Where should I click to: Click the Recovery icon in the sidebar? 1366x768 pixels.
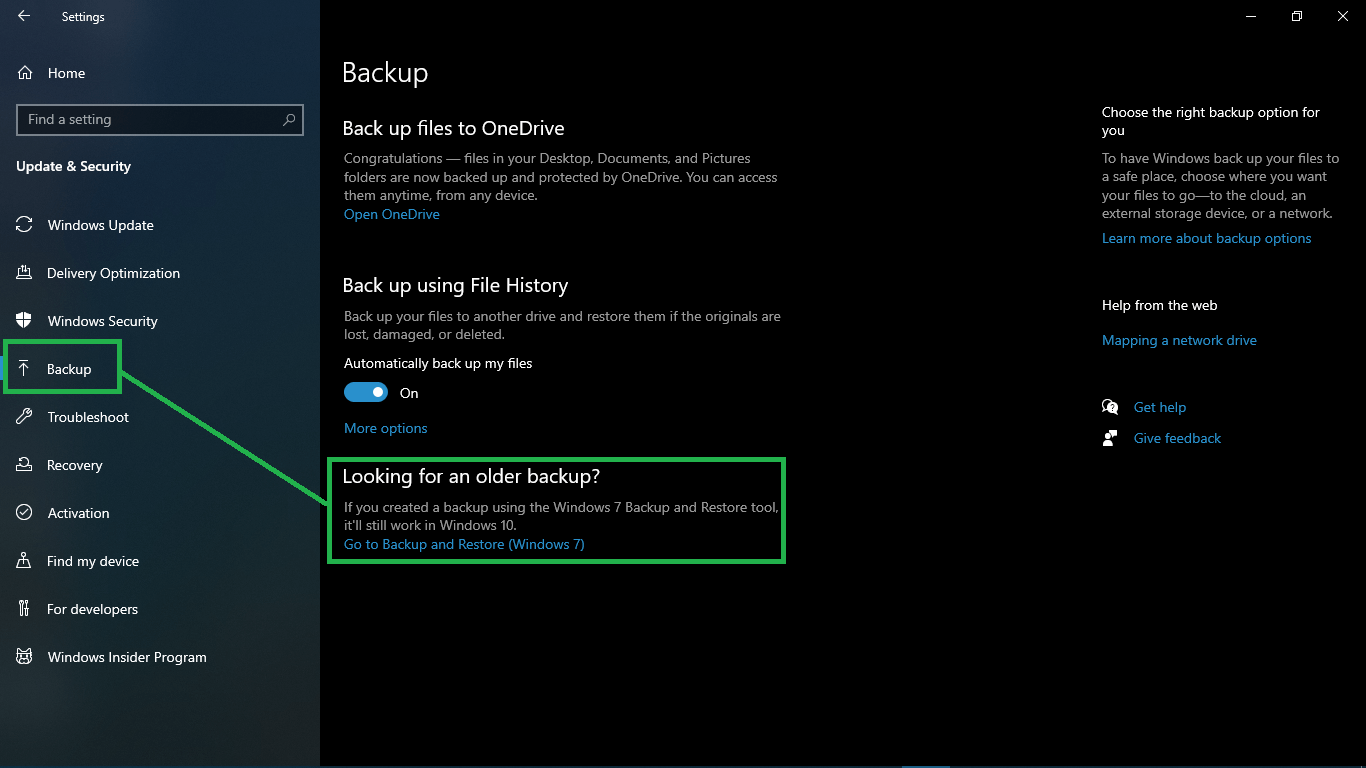(24, 464)
